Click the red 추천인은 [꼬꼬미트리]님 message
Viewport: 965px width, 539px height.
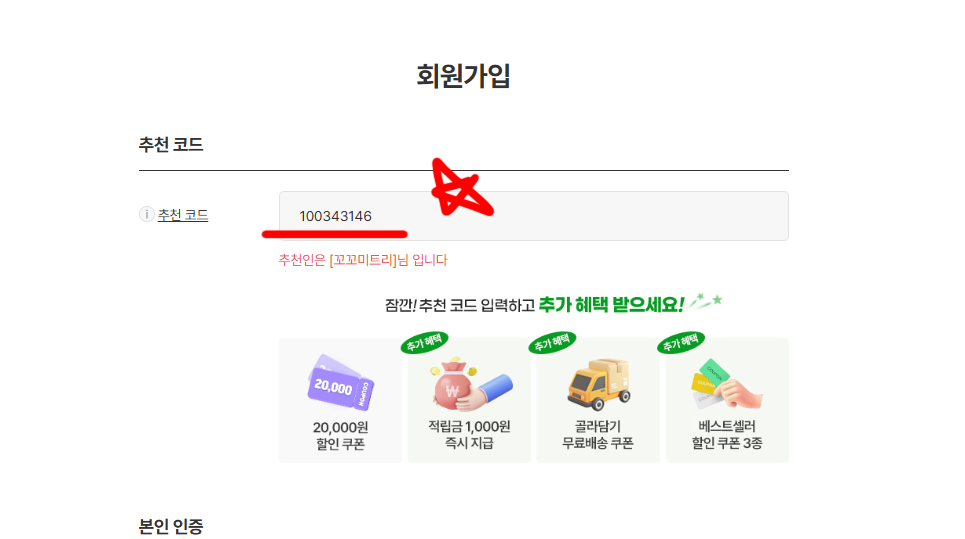tap(363, 260)
